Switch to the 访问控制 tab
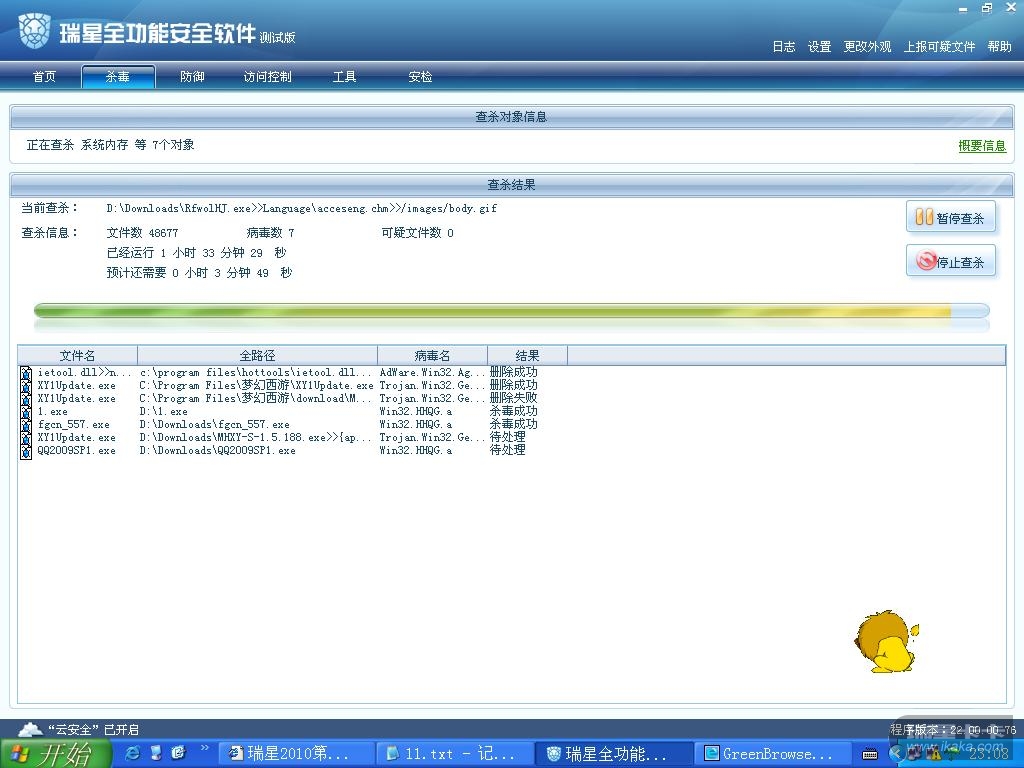The height and width of the screenshot is (768, 1024). coord(268,76)
